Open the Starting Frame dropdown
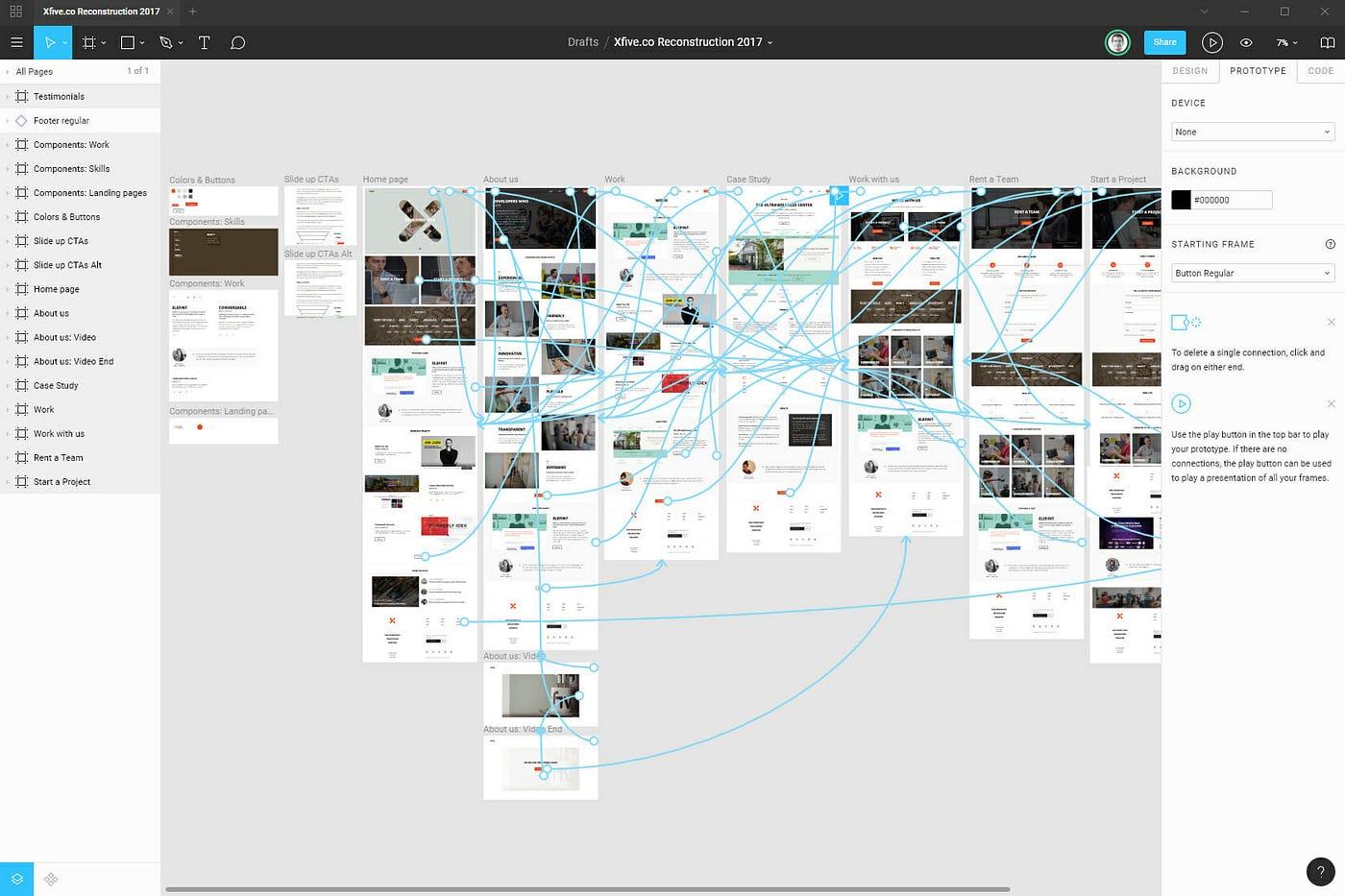 coord(1252,273)
